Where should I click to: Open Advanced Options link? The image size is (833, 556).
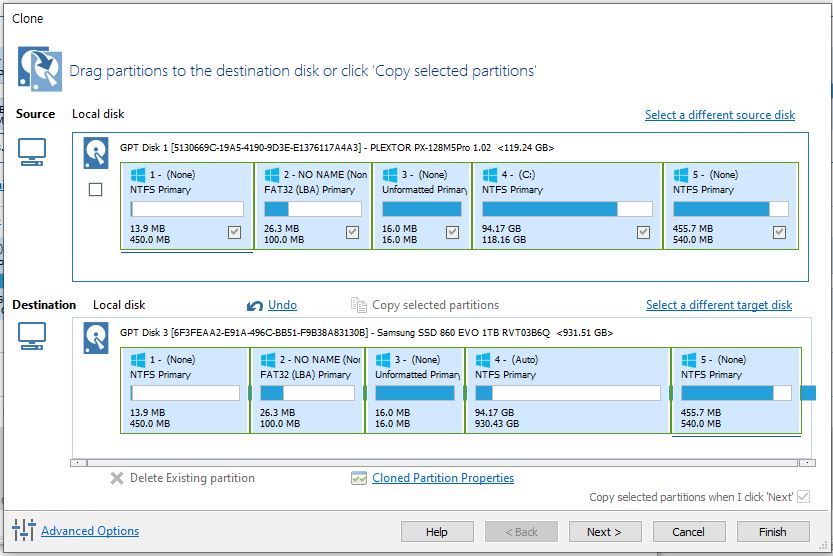(90, 531)
